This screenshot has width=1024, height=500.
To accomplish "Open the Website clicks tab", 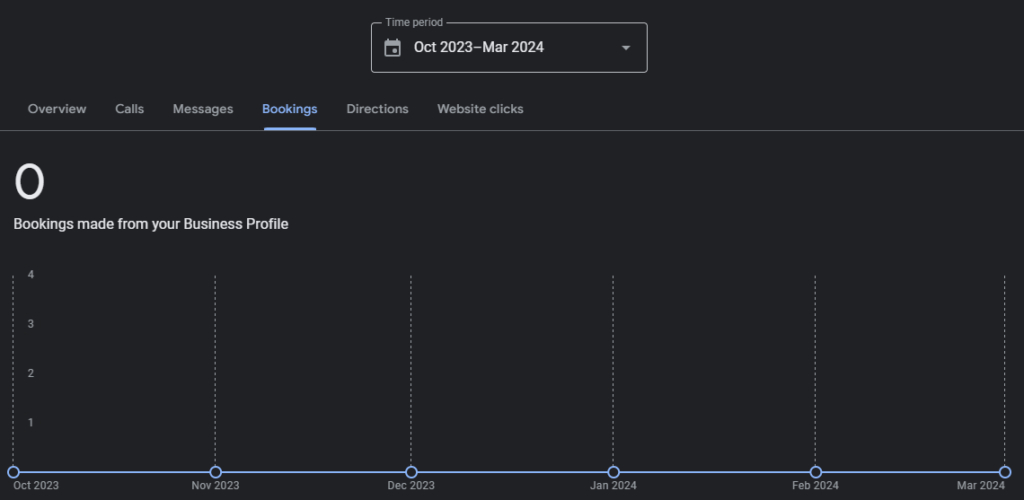I will point(480,109).
